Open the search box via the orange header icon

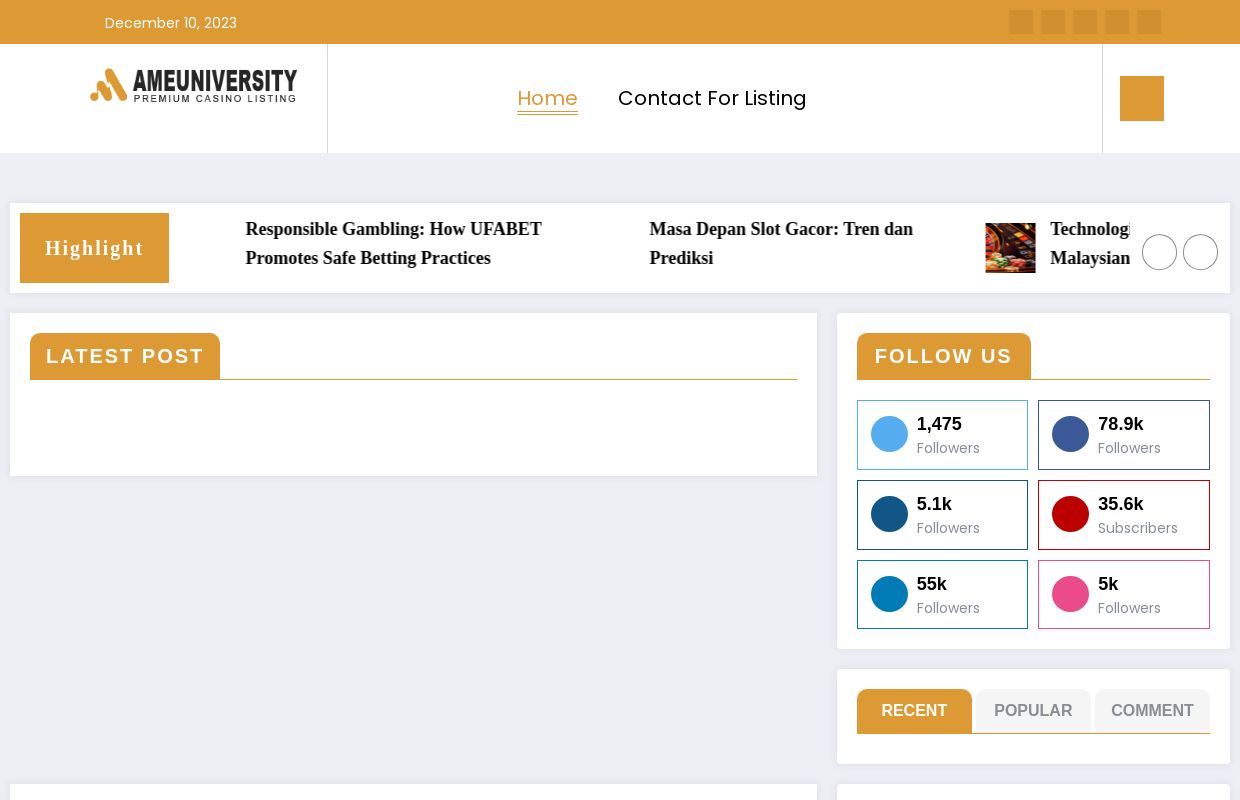pyautogui.click(x=1142, y=98)
